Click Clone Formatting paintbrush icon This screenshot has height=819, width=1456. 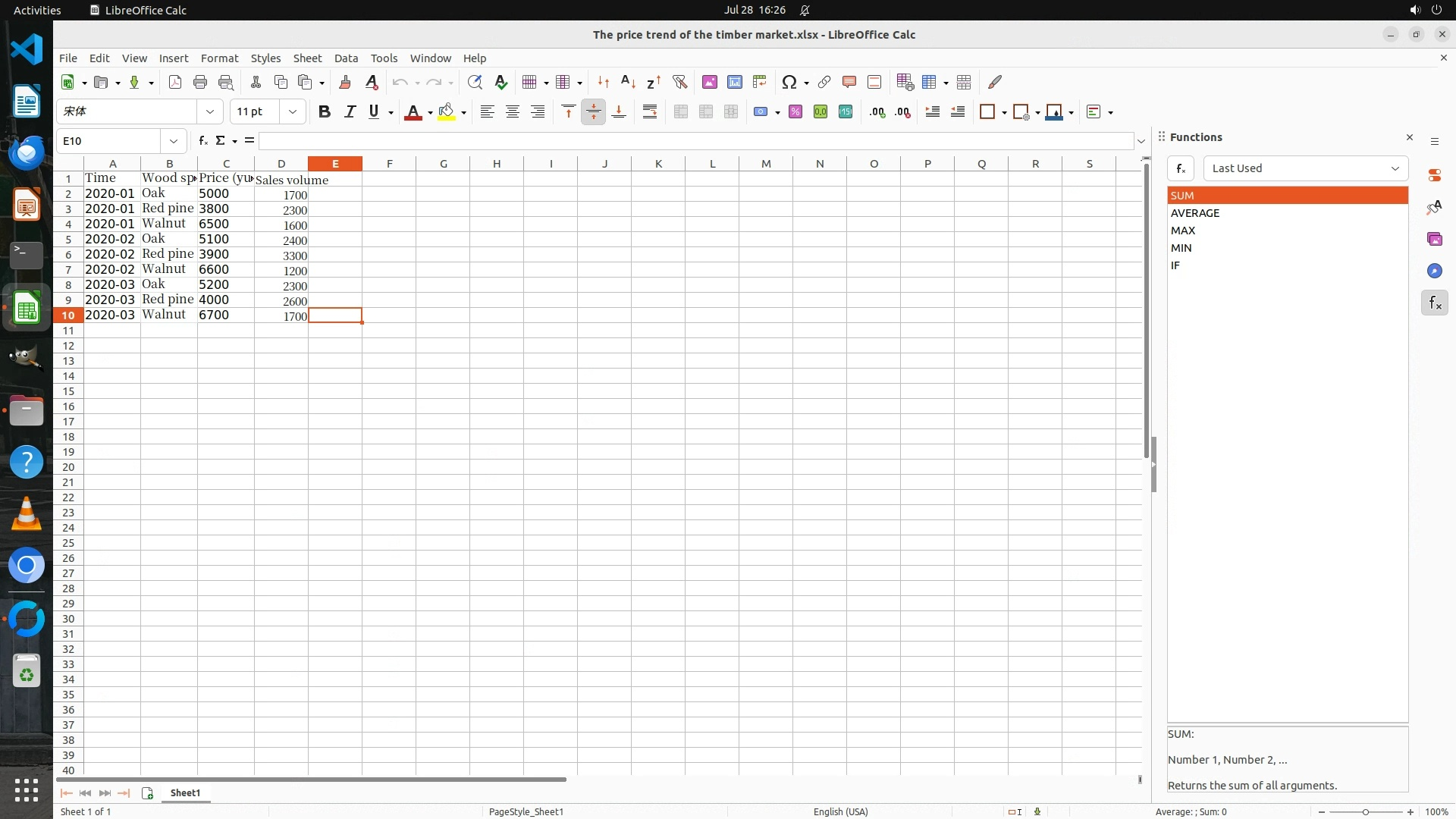(345, 82)
